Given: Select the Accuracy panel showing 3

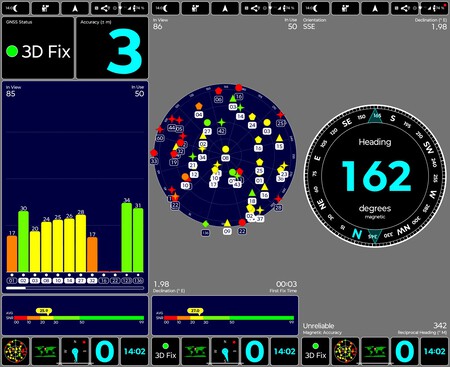Looking at the screenshot, I should tap(112, 48).
